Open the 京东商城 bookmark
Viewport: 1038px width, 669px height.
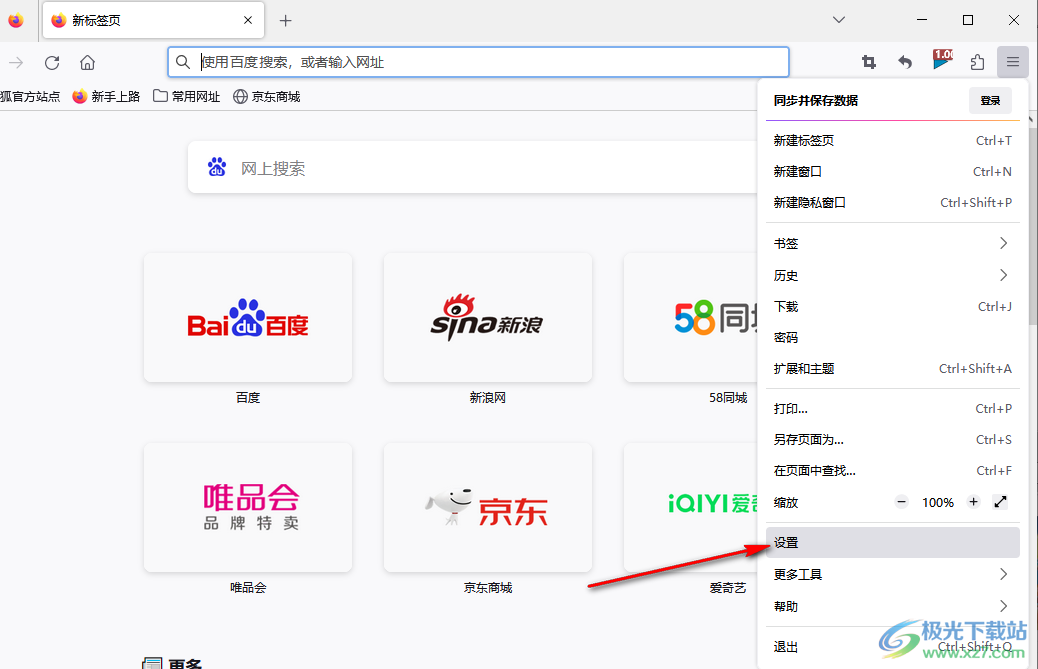267,97
